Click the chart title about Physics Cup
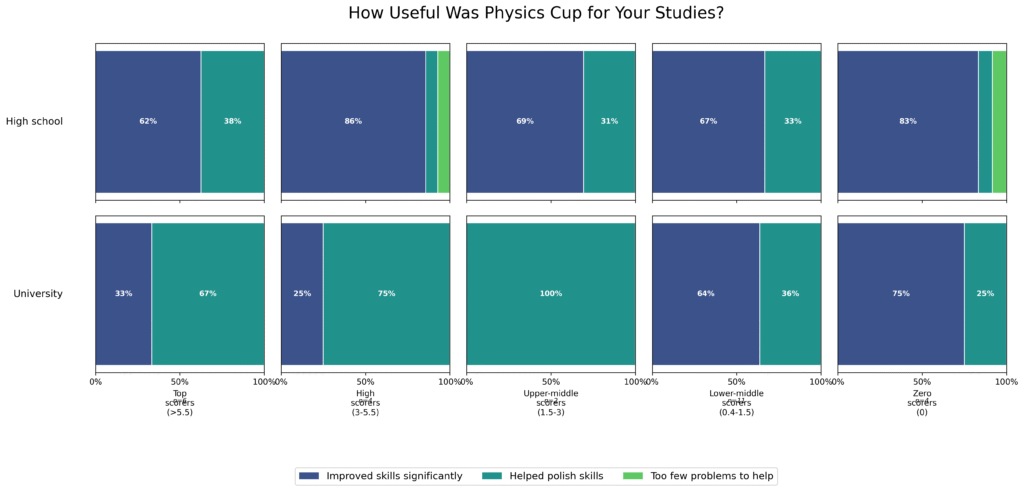Viewport: 1024px width, 491px height. click(x=536, y=13)
